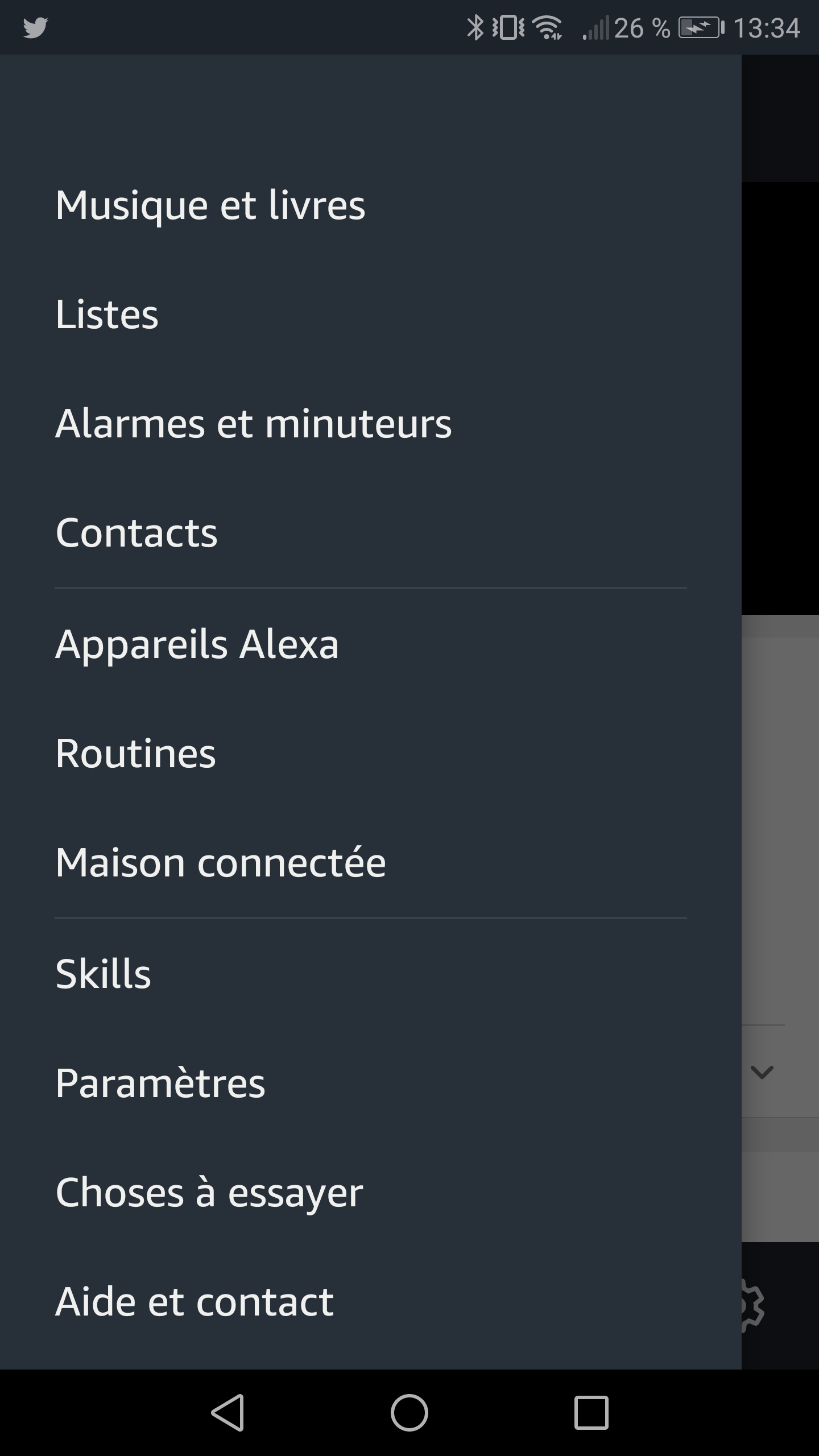Choose Appareils Alexa from the menu

point(197,644)
